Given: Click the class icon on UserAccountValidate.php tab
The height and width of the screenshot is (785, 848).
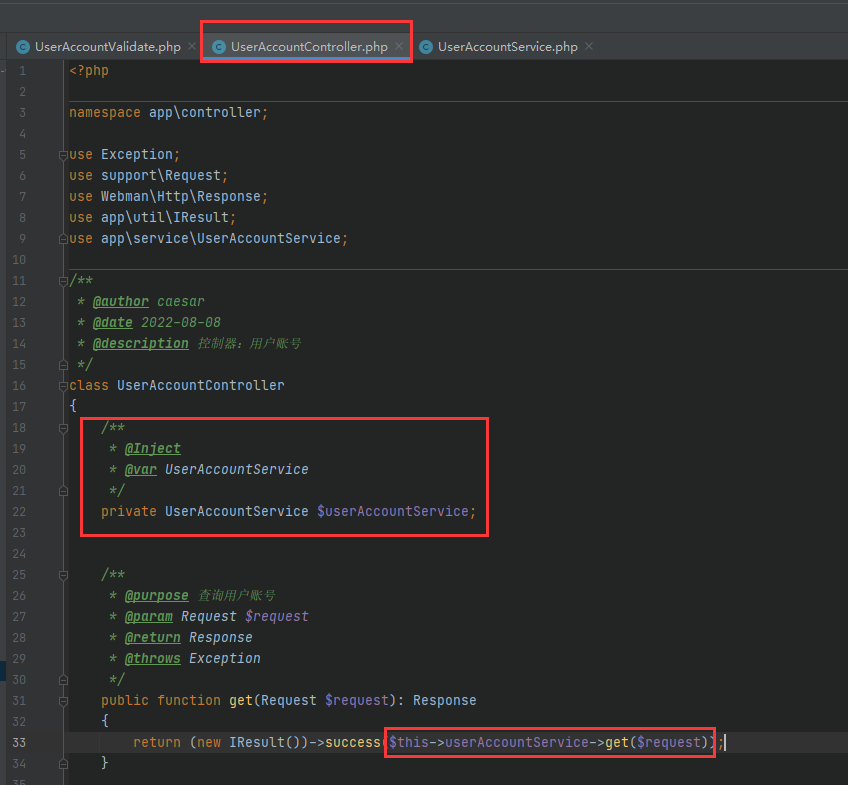Looking at the screenshot, I should tap(23, 47).
